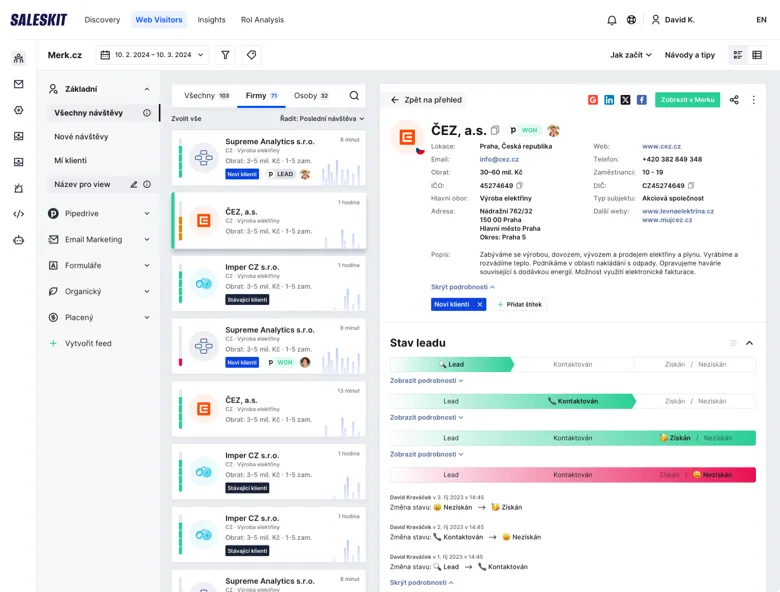Open the 8 minut Supreme Analytics LEAD card
780x592 pixels.
(x=269, y=158)
